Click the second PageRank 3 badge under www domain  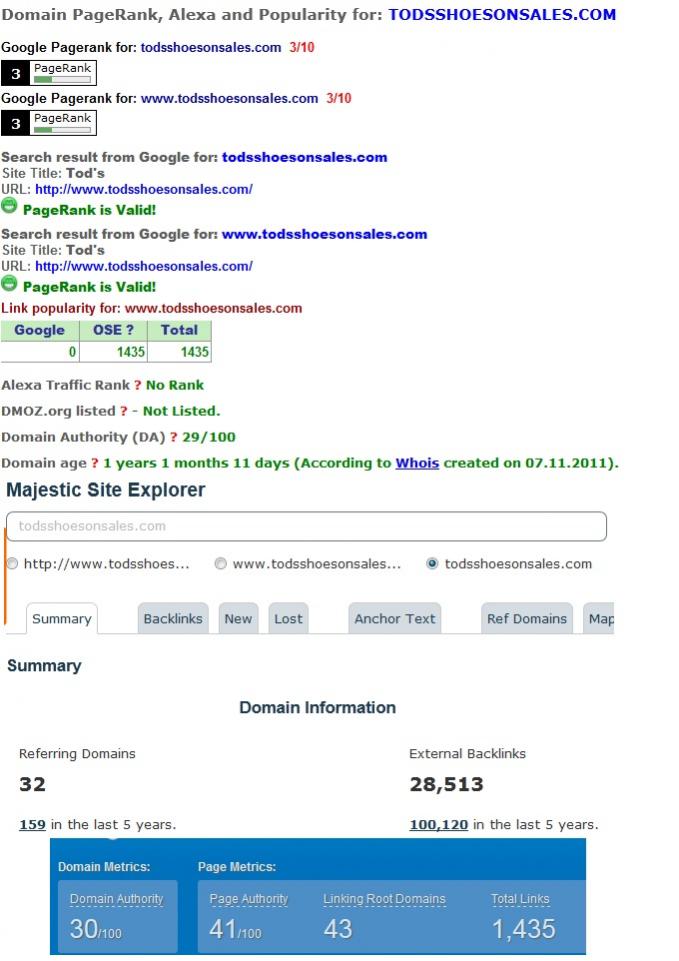point(48,123)
